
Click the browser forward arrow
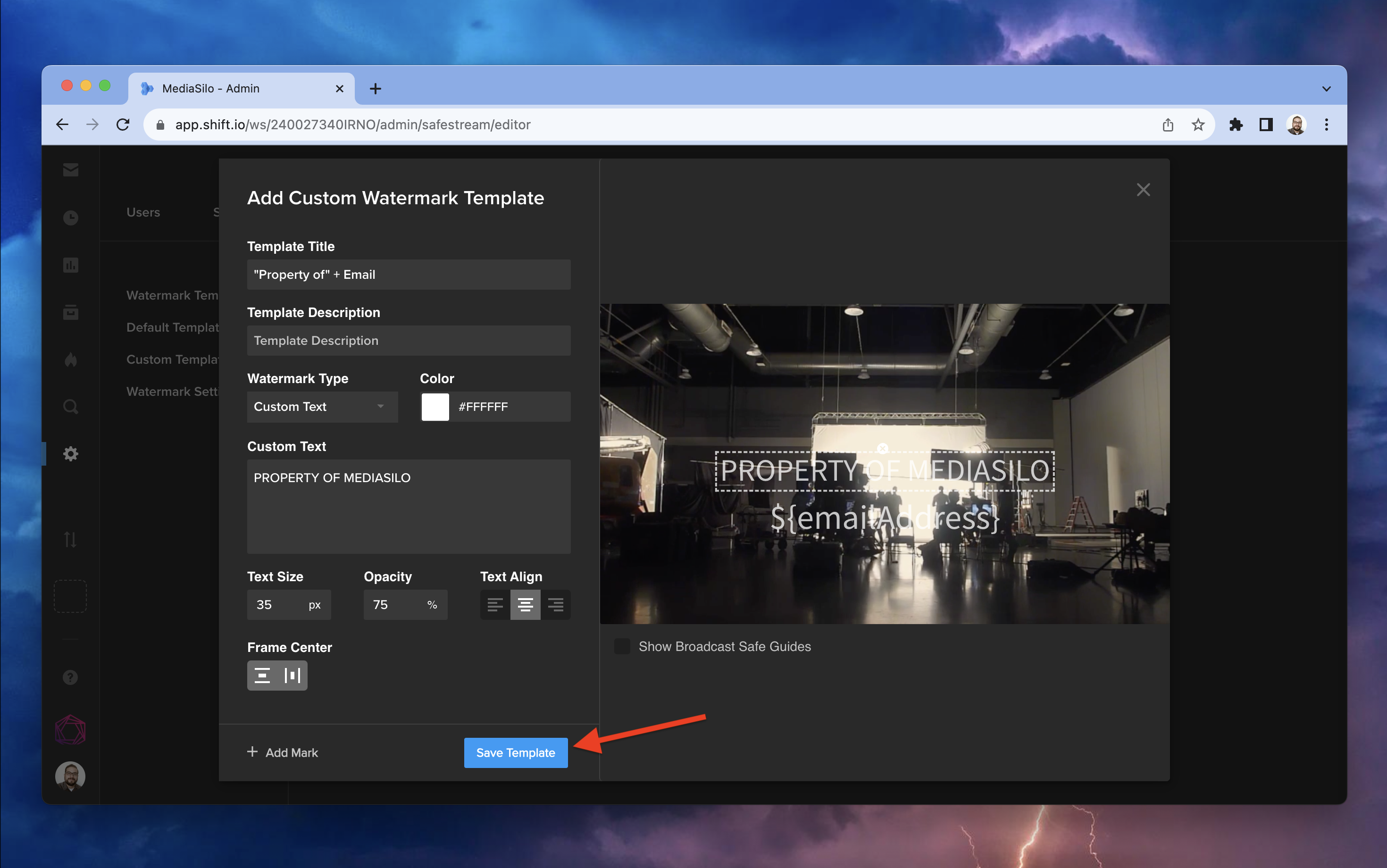[92, 125]
